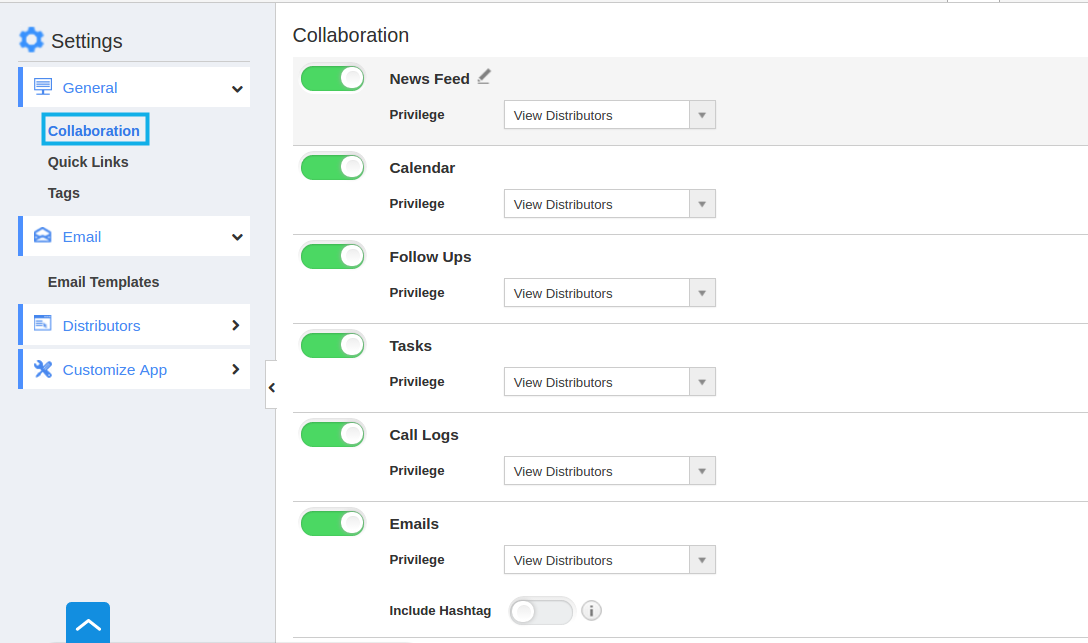Click the Distributors section label
The image size is (1088, 643).
pyautogui.click(x=101, y=325)
